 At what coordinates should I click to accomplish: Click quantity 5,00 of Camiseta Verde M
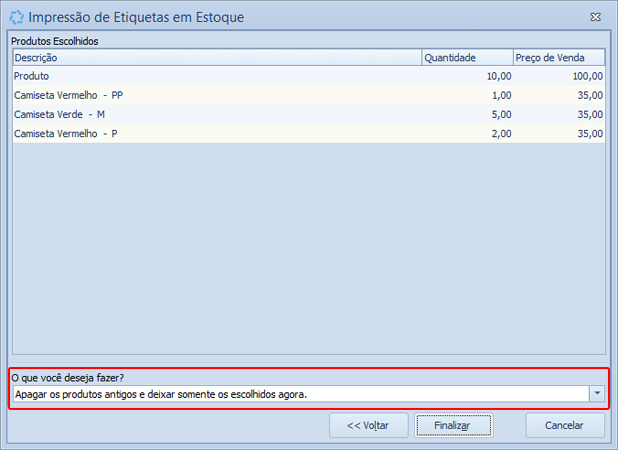point(501,114)
